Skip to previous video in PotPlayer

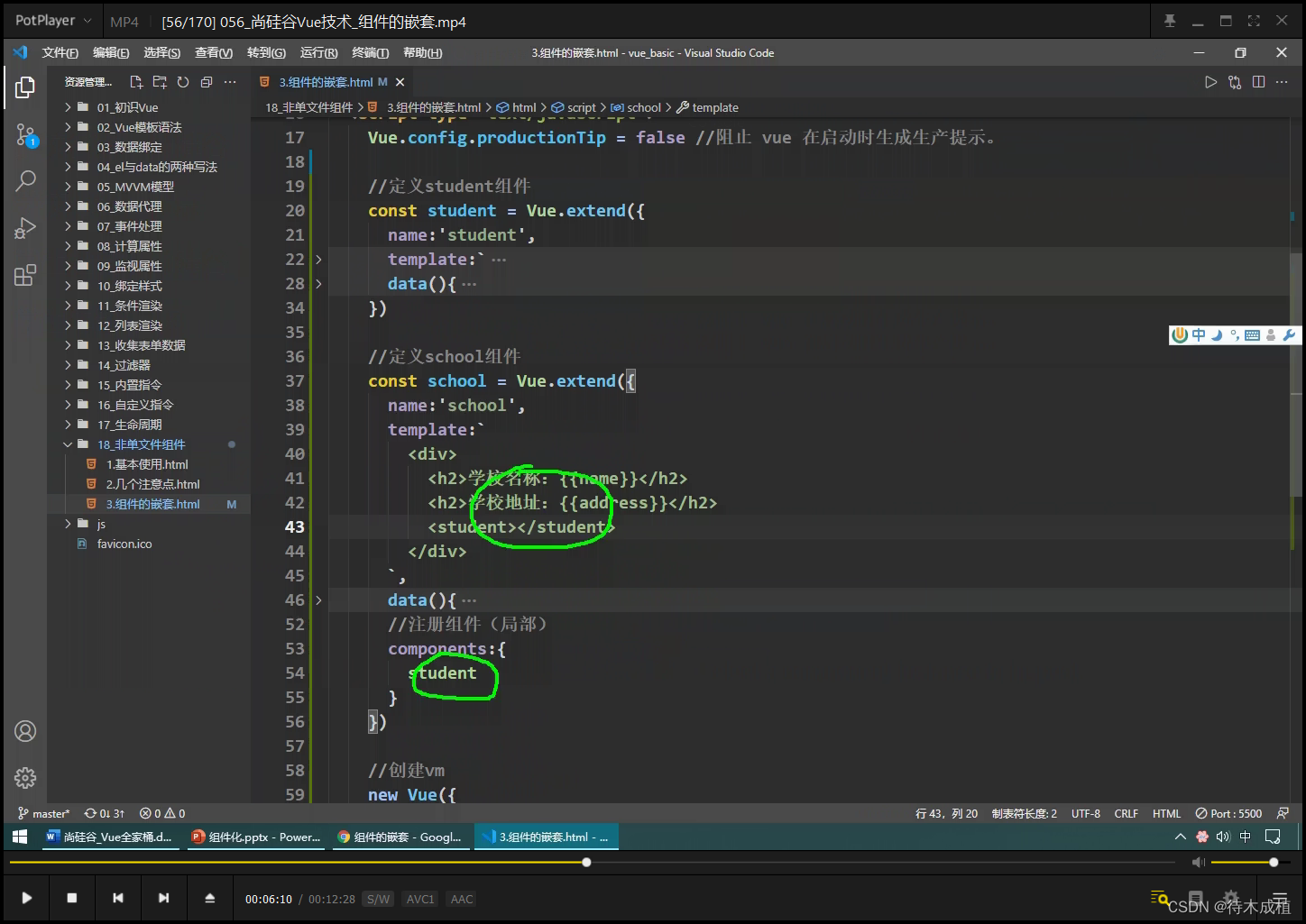(118, 898)
